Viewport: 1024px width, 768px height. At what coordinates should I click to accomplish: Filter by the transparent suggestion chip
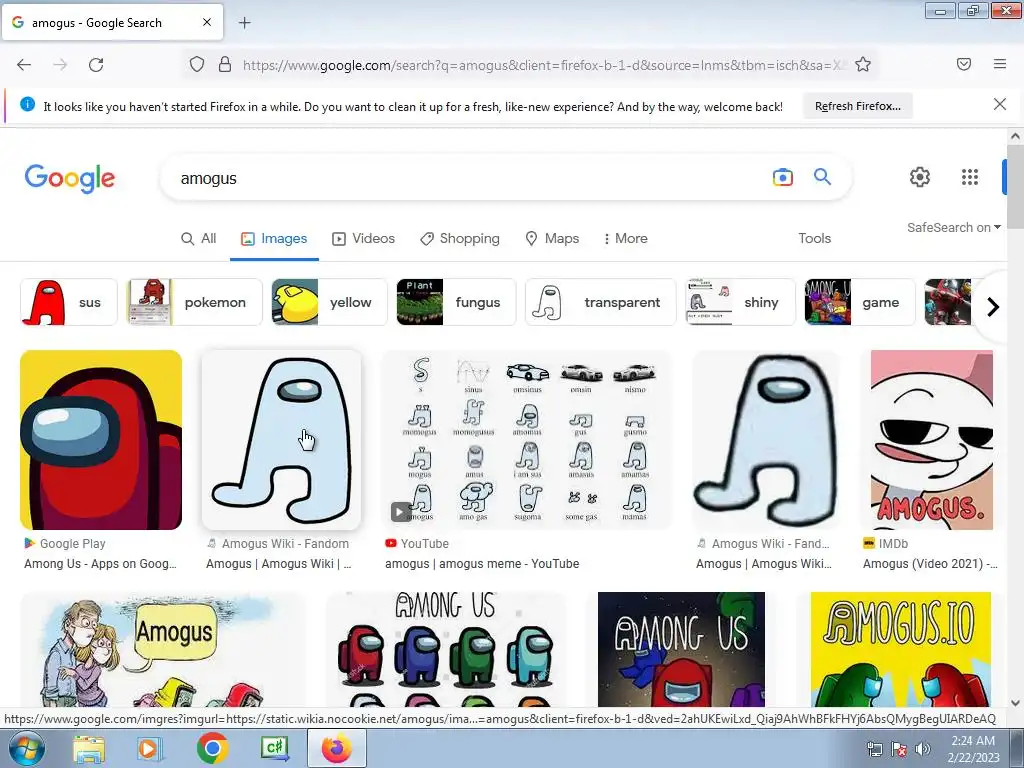pyautogui.click(x=600, y=302)
